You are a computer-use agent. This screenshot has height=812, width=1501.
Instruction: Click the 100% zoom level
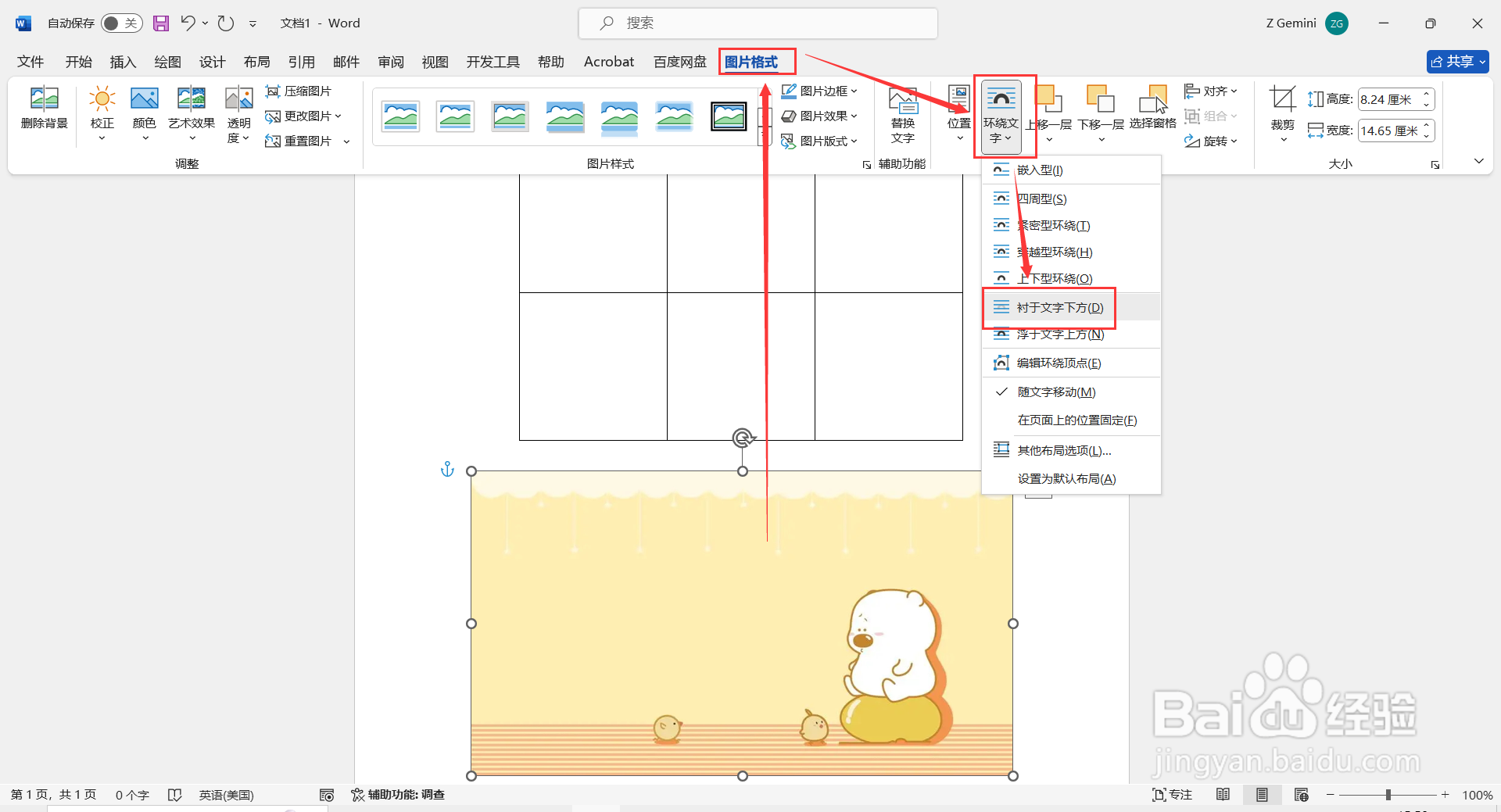point(1477,795)
